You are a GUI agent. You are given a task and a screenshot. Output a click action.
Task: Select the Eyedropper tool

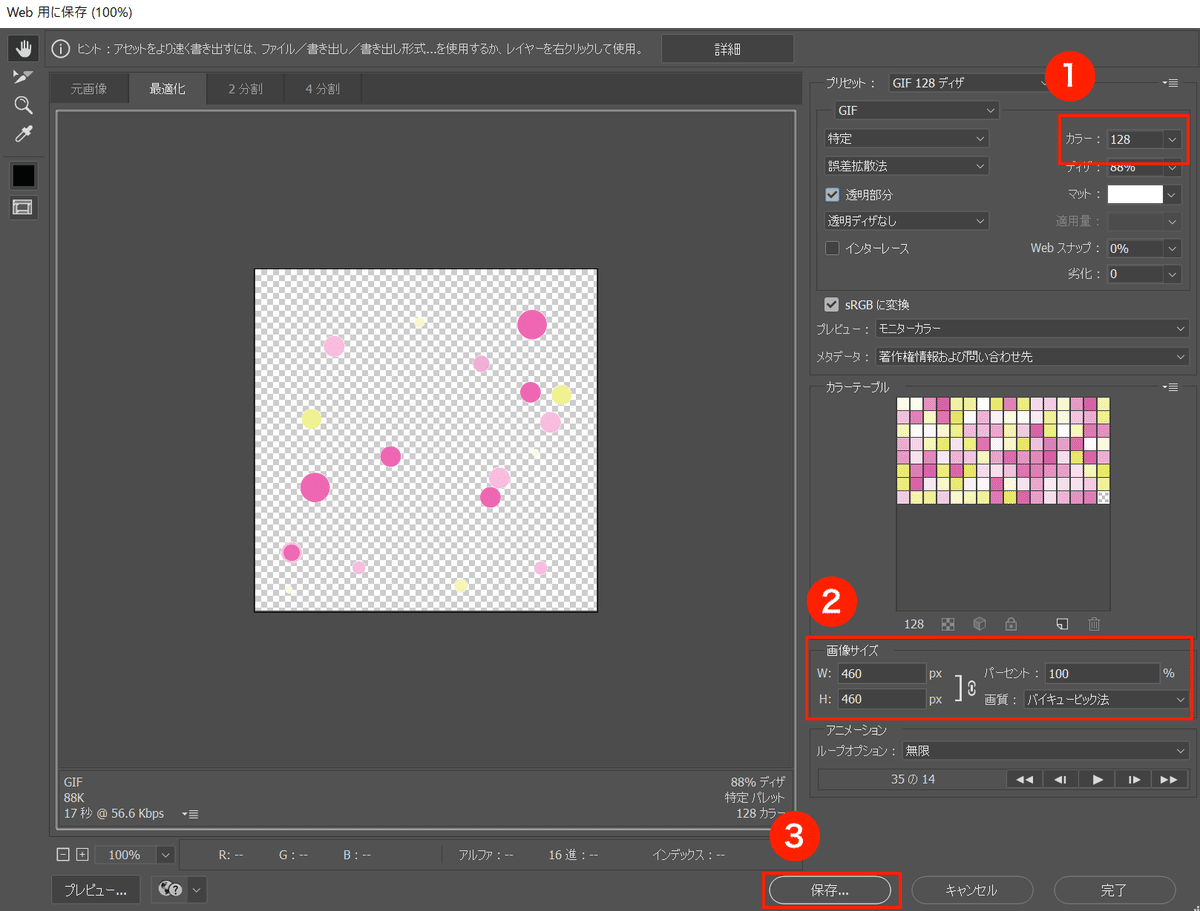click(x=22, y=133)
